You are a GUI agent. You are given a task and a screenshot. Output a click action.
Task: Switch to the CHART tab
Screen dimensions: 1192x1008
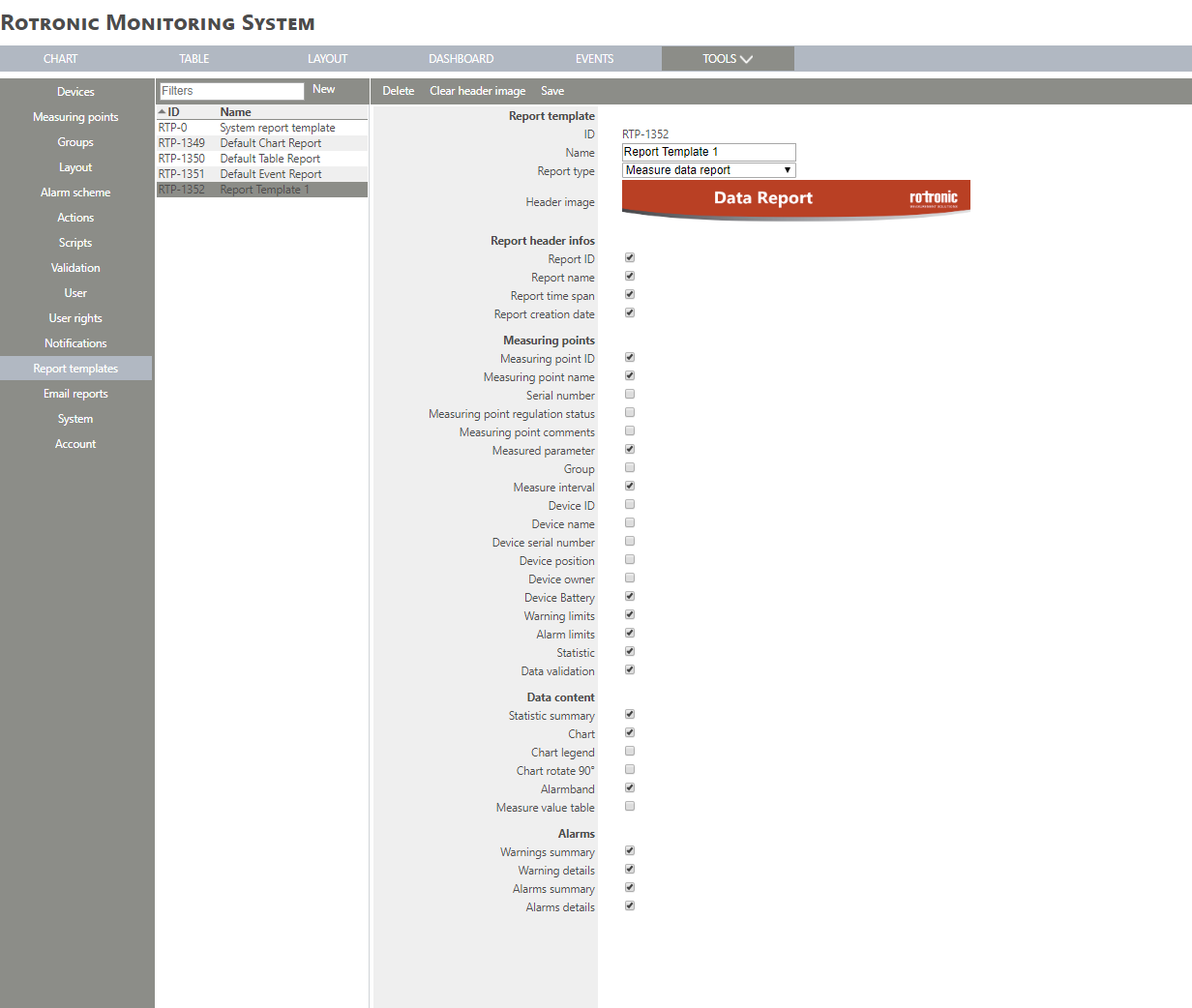[60, 59]
